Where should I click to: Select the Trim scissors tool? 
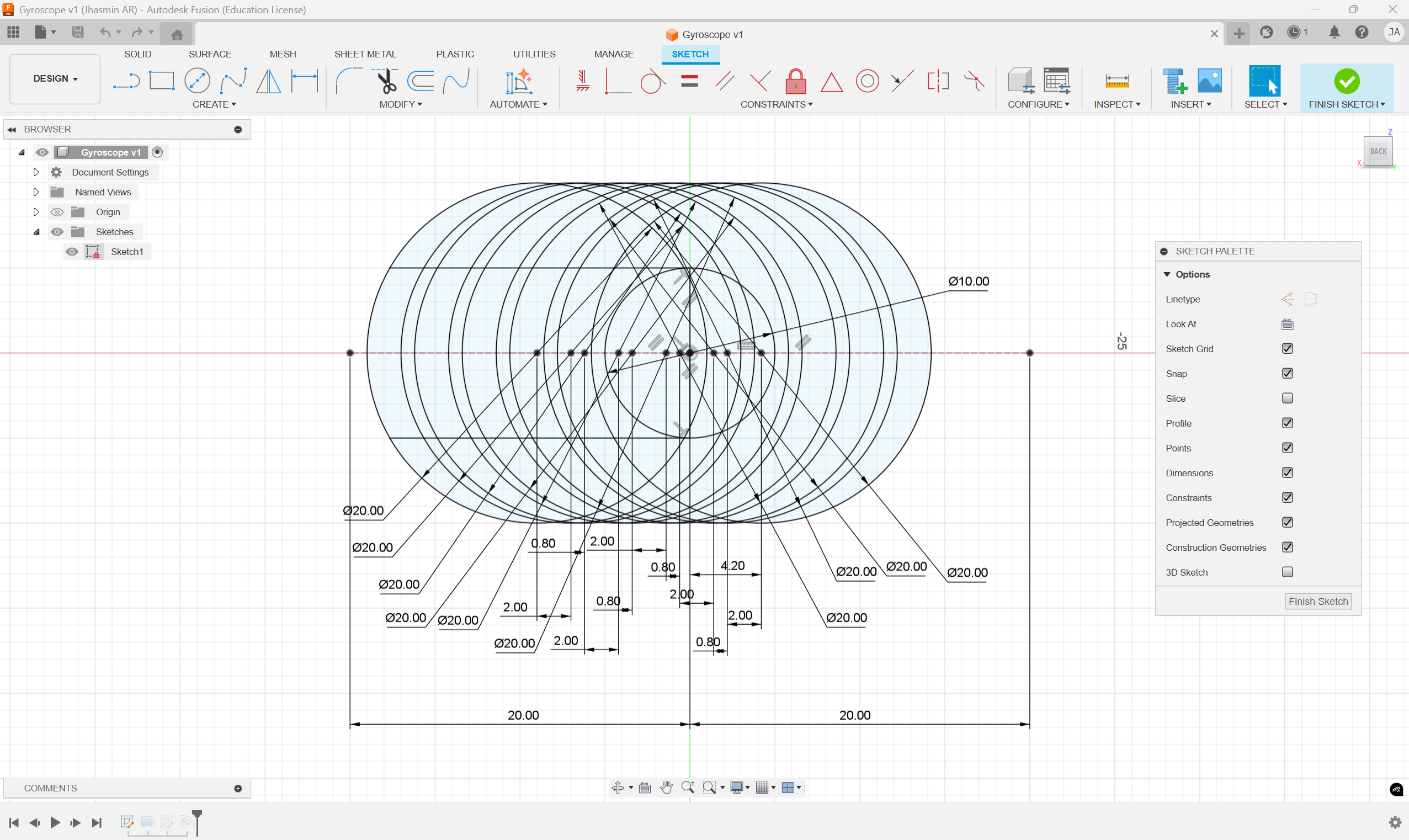pos(386,81)
